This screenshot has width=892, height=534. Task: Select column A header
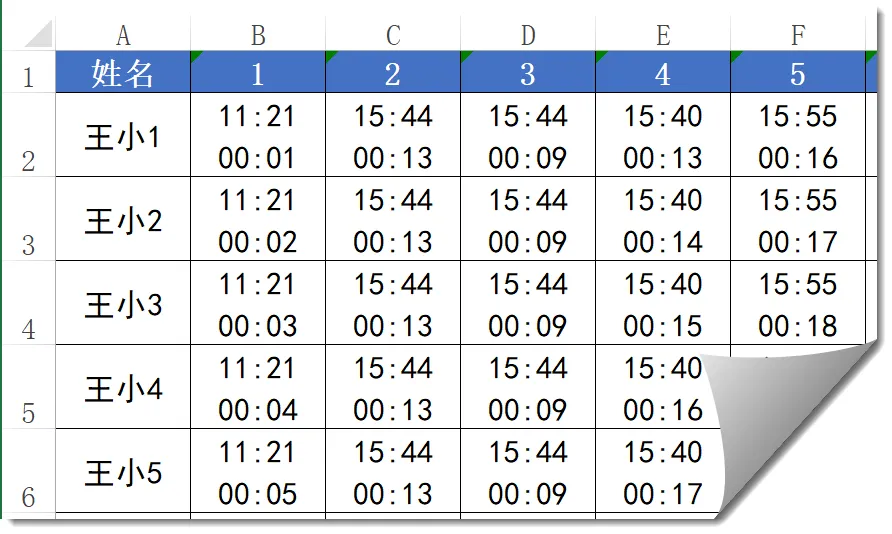(123, 36)
